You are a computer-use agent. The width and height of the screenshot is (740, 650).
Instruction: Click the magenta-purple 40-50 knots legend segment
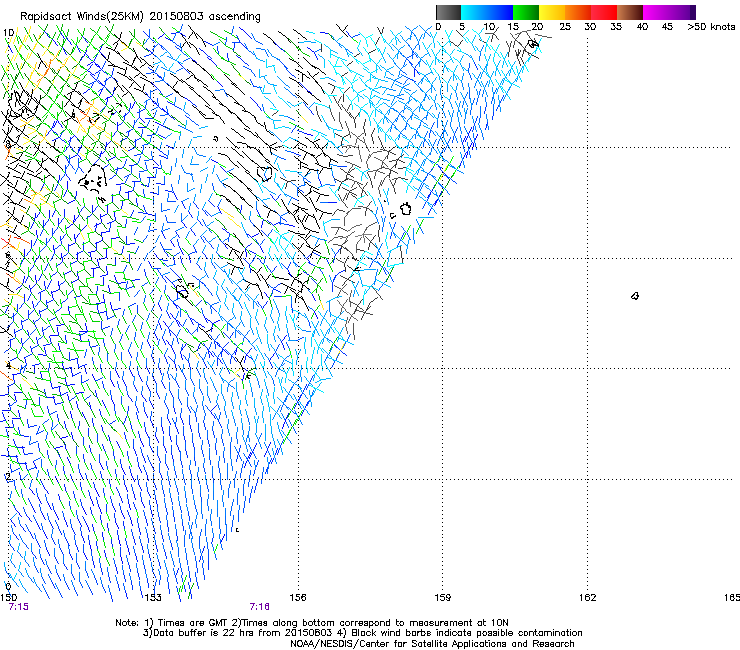click(669, 12)
